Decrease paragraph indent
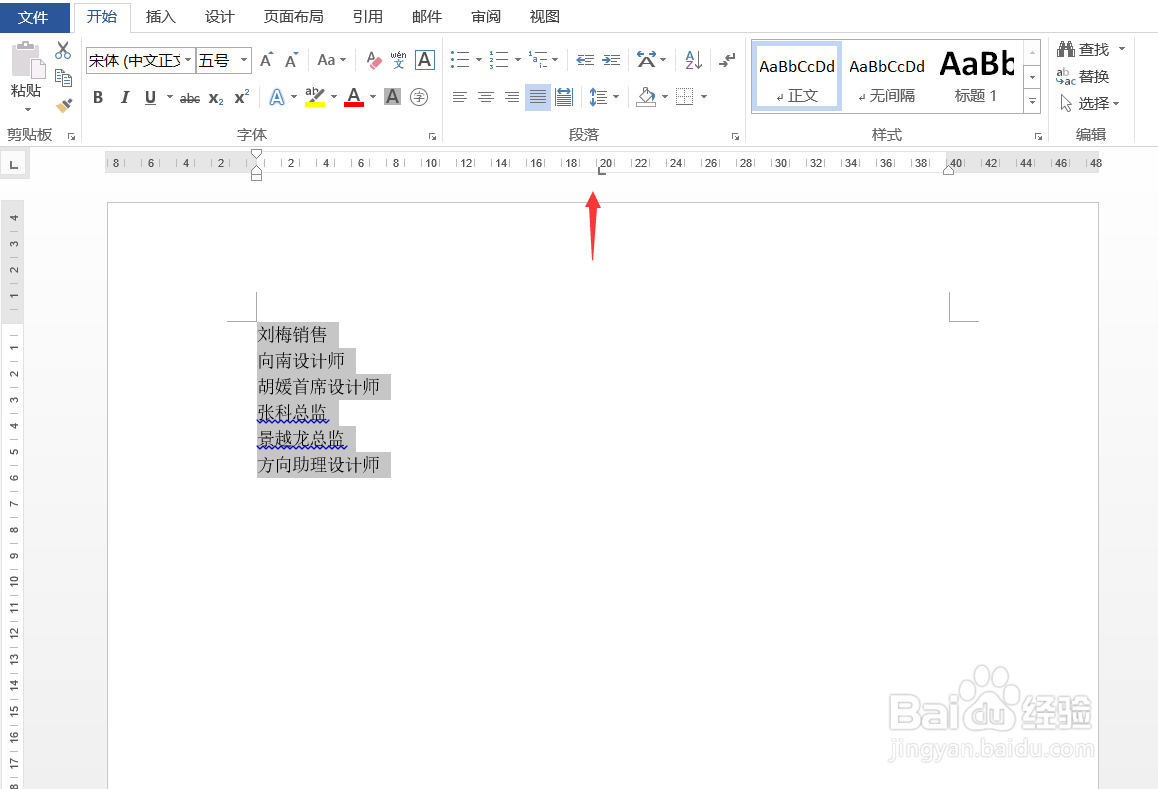 point(585,60)
